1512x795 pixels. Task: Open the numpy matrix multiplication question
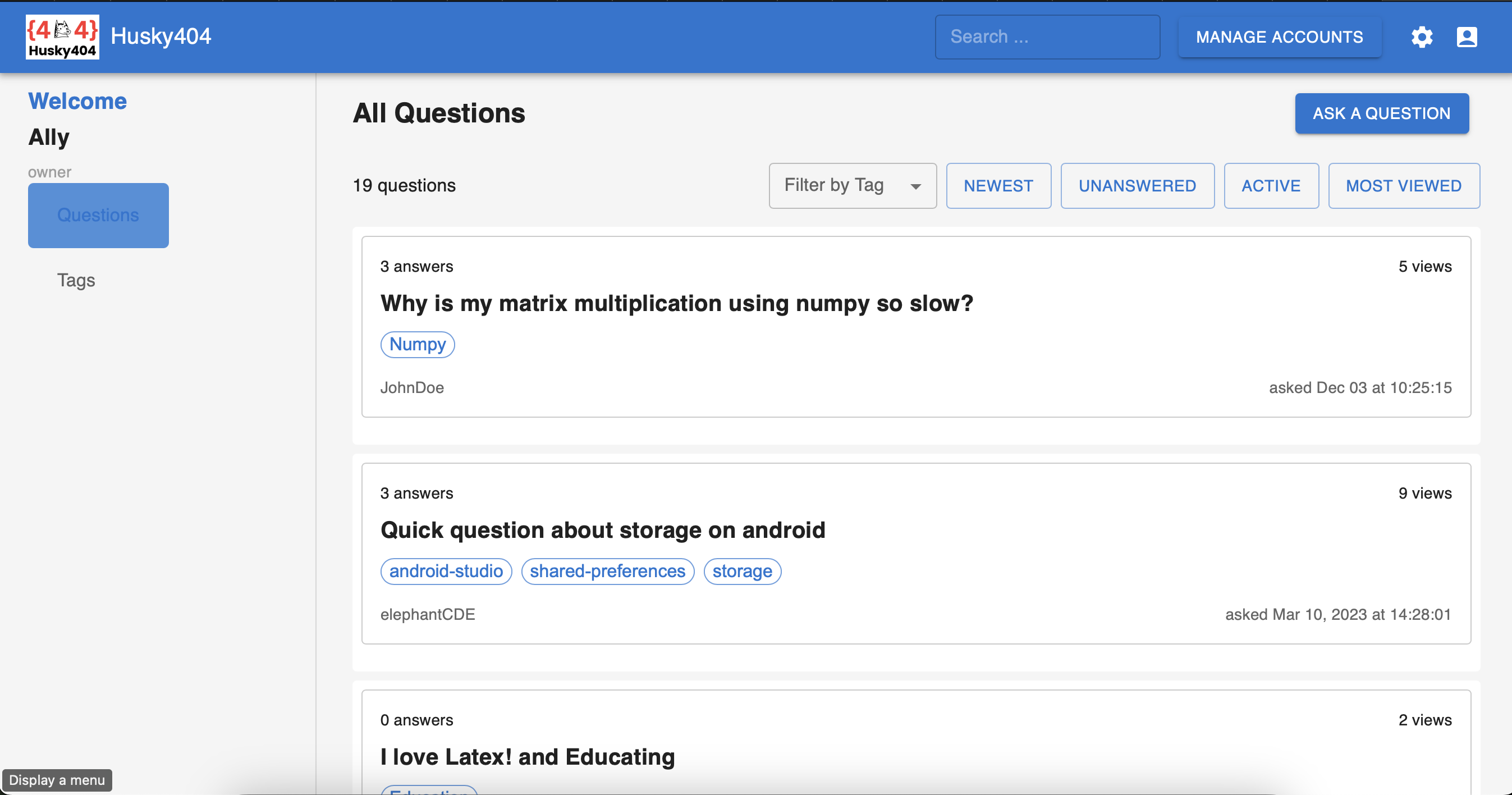click(x=676, y=304)
